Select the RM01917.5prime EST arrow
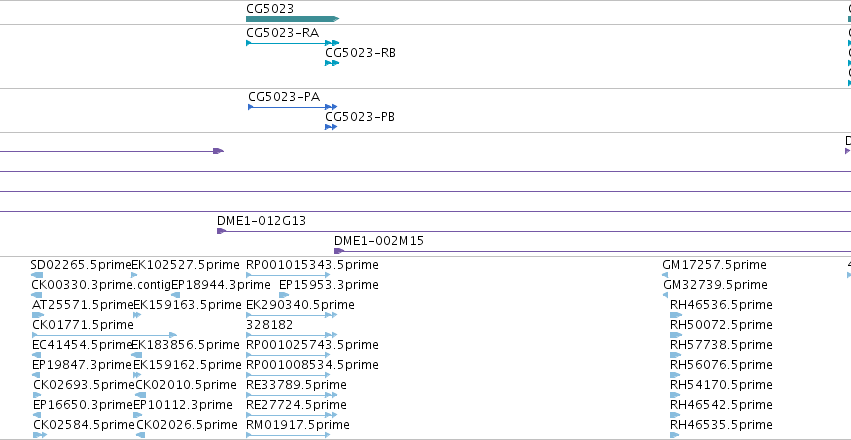Screen dimensions: 851x440 coord(288,435)
